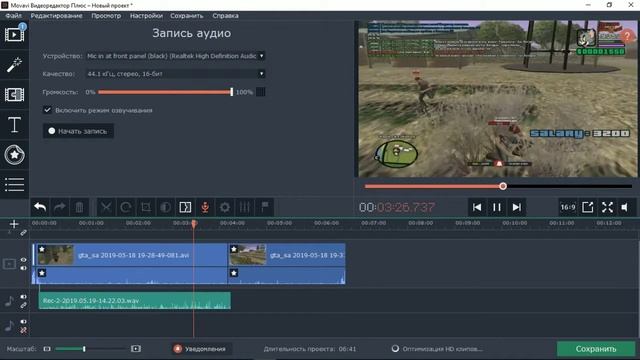Open the Titles text tab
Screen dimensions: 640x360
14,124
